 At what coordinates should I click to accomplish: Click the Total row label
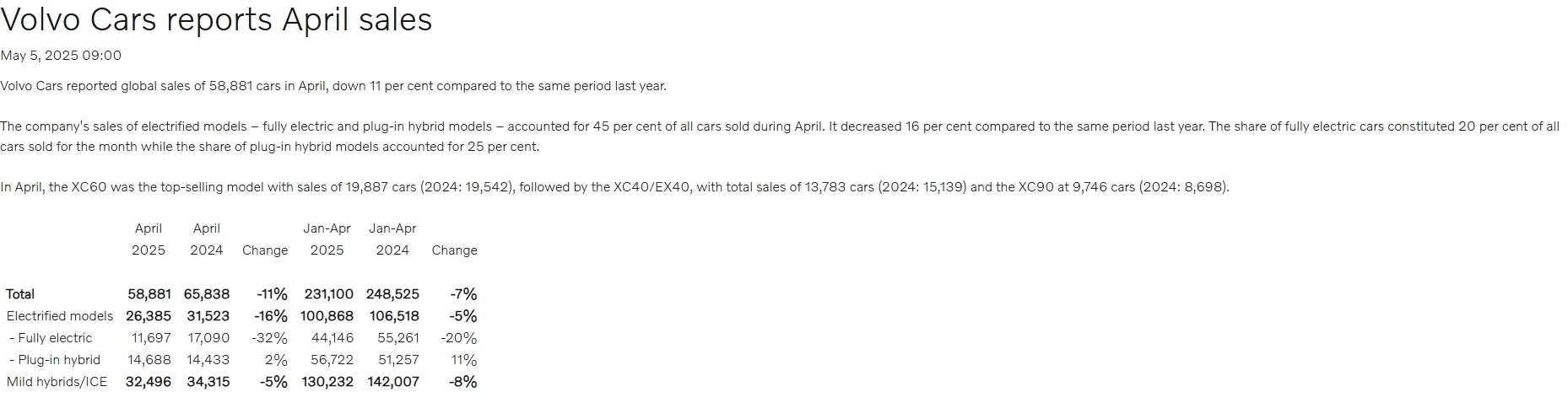(x=20, y=294)
